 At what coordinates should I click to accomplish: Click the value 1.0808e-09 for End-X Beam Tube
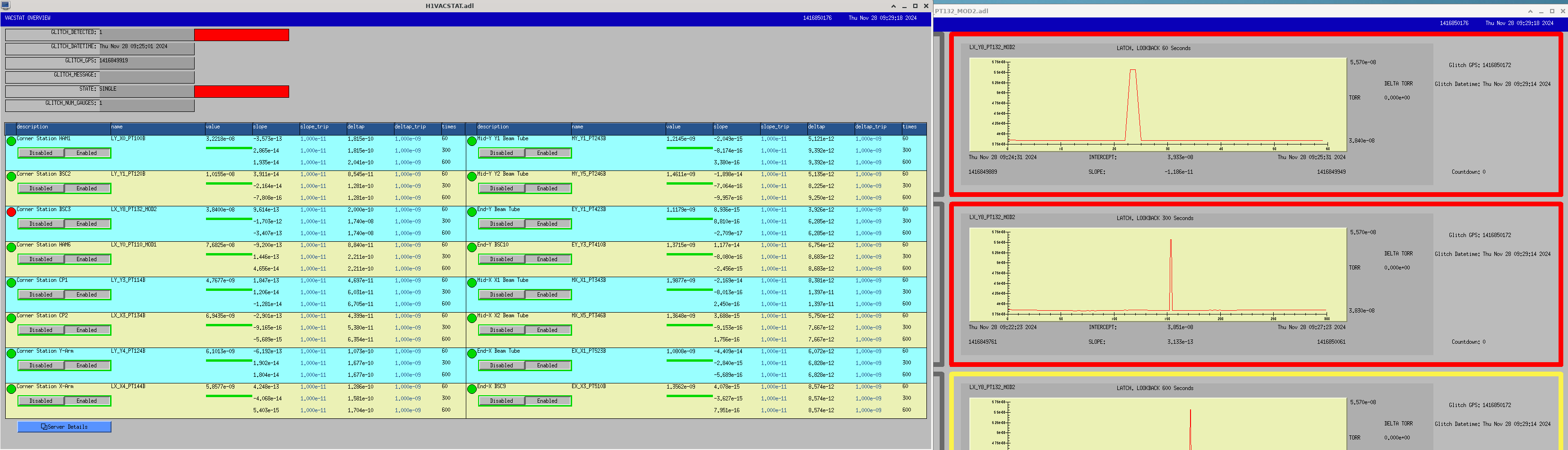pos(681,351)
